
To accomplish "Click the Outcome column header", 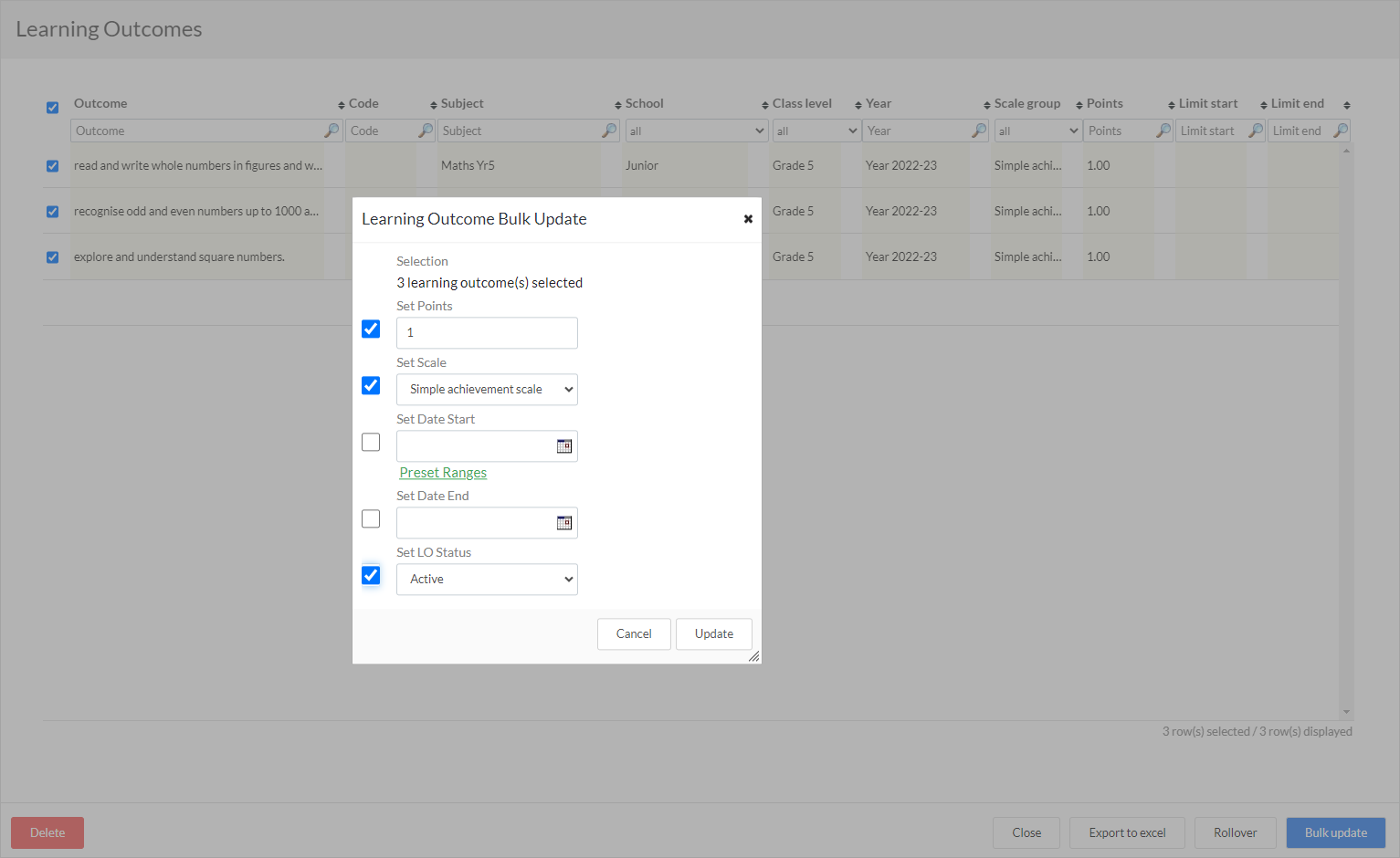I will point(100,104).
